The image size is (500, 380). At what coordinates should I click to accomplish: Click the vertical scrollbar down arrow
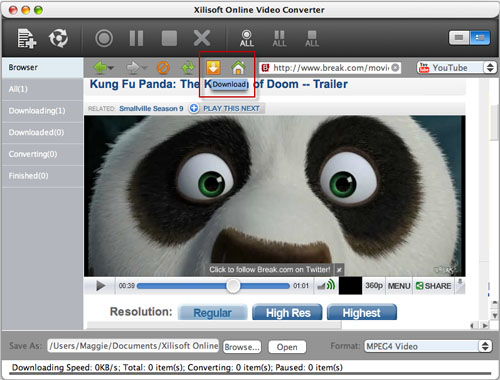[x=495, y=315]
